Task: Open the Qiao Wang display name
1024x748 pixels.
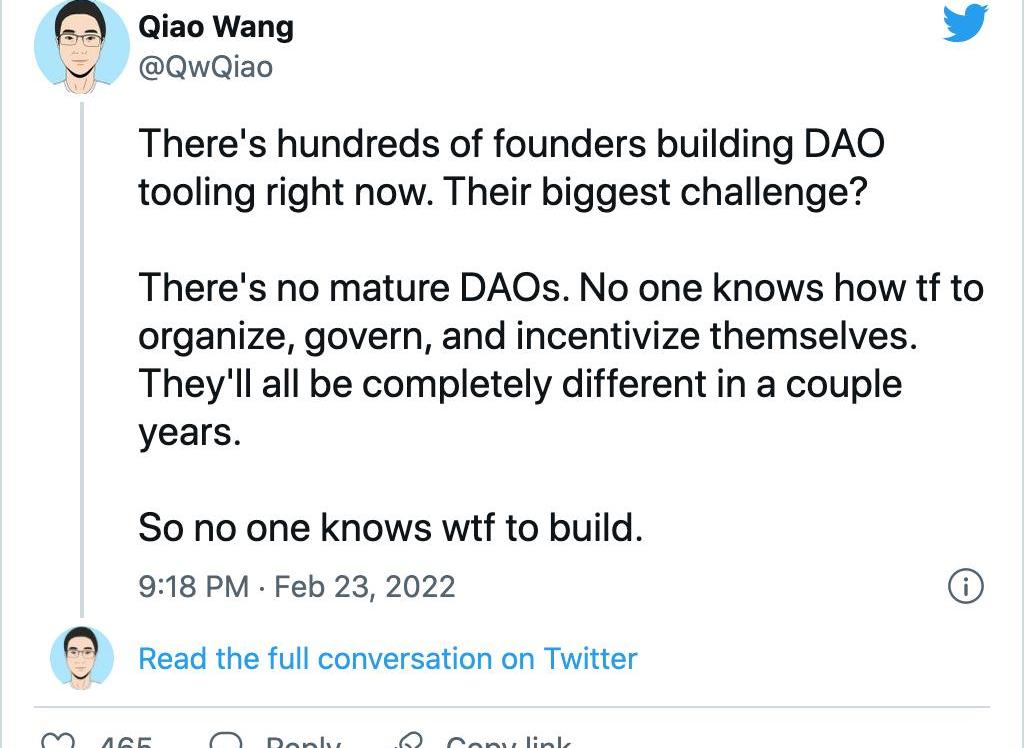Action: pyautogui.click(x=216, y=27)
